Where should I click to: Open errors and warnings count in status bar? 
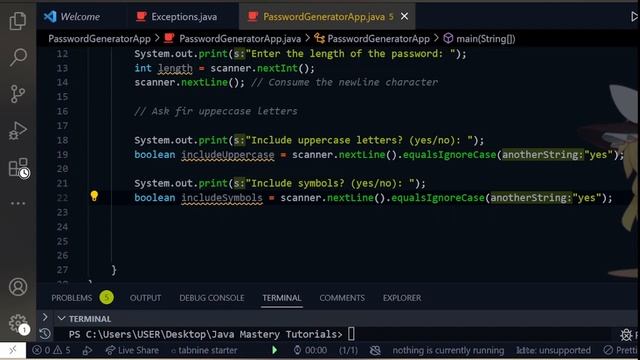(x=51, y=350)
